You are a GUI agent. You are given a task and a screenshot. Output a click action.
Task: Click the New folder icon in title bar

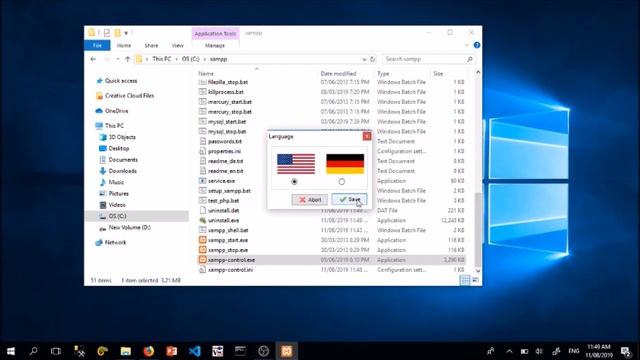pos(118,33)
